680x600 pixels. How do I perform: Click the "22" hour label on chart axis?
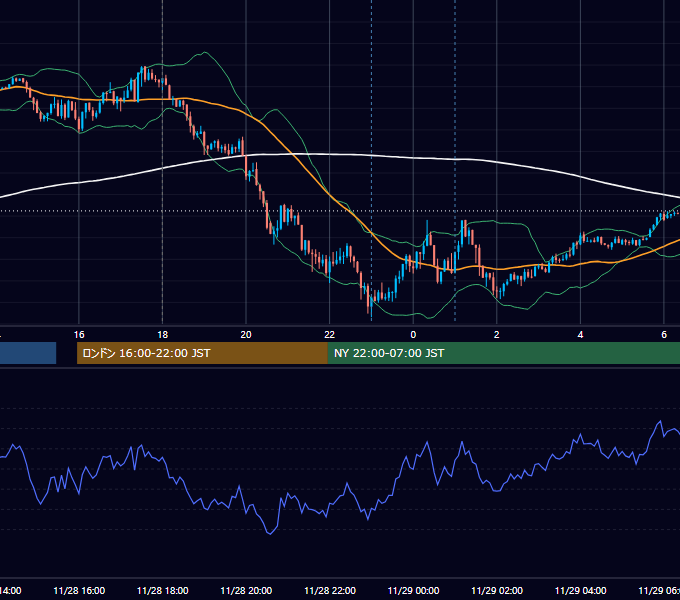coord(330,335)
